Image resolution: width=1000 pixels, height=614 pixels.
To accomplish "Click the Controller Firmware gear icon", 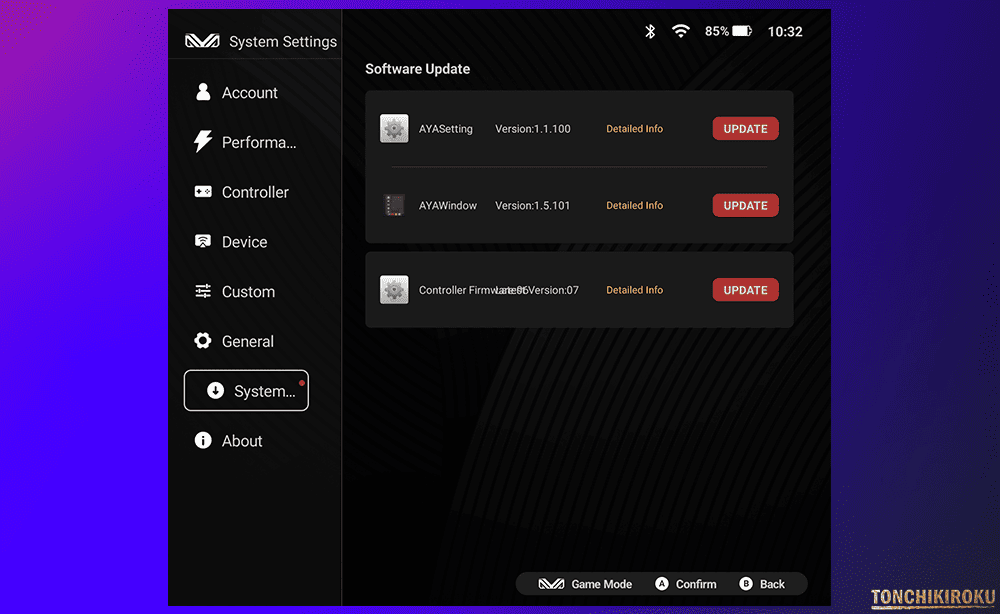I will tap(394, 290).
